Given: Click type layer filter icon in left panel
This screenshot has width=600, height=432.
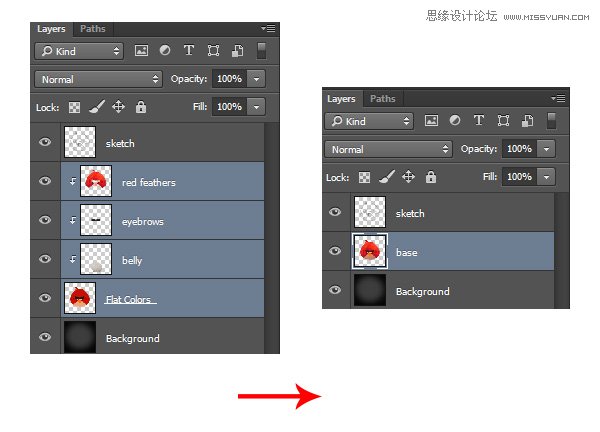Looking at the screenshot, I should pyautogui.click(x=189, y=51).
